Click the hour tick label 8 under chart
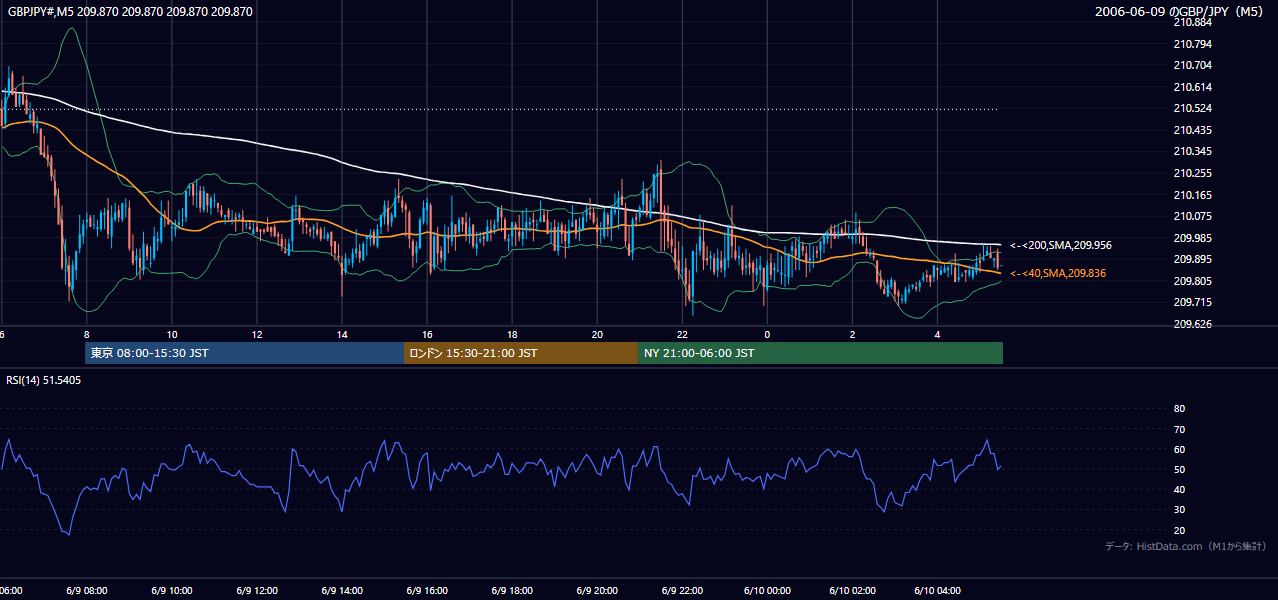 click(x=87, y=334)
